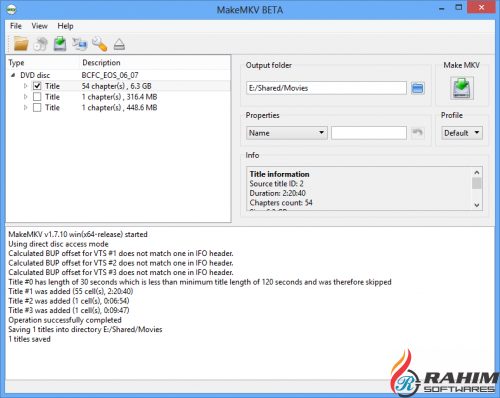
Task: Select the DVD disc tree row
Action: click(118, 75)
